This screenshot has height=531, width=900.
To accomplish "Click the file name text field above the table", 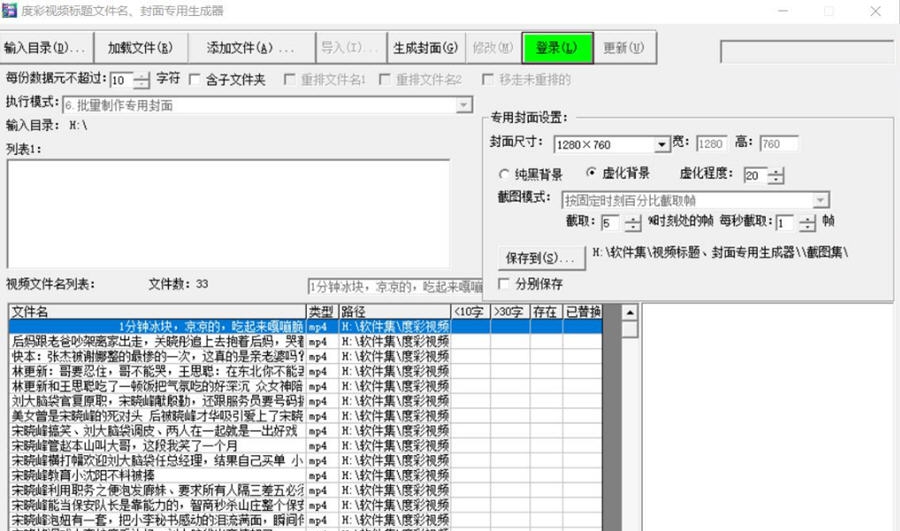I will (395, 286).
